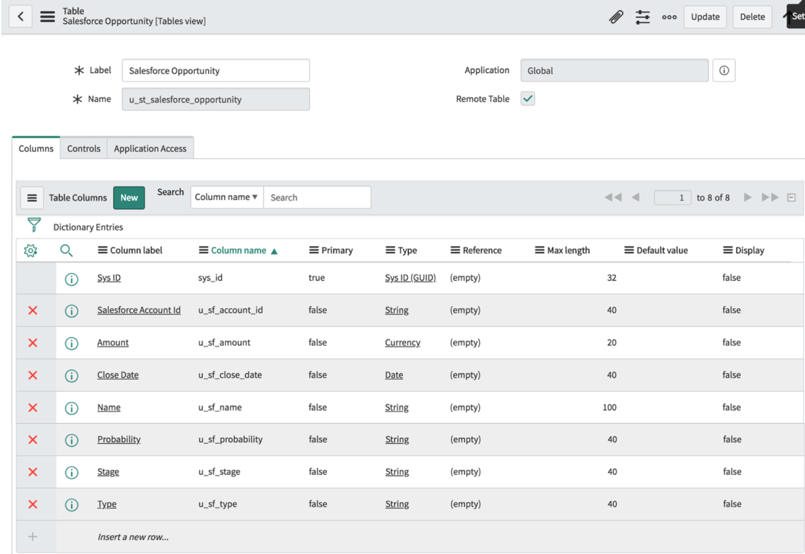Click Insert a new row text
Screen dimensions: 805x554
coord(133,537)
